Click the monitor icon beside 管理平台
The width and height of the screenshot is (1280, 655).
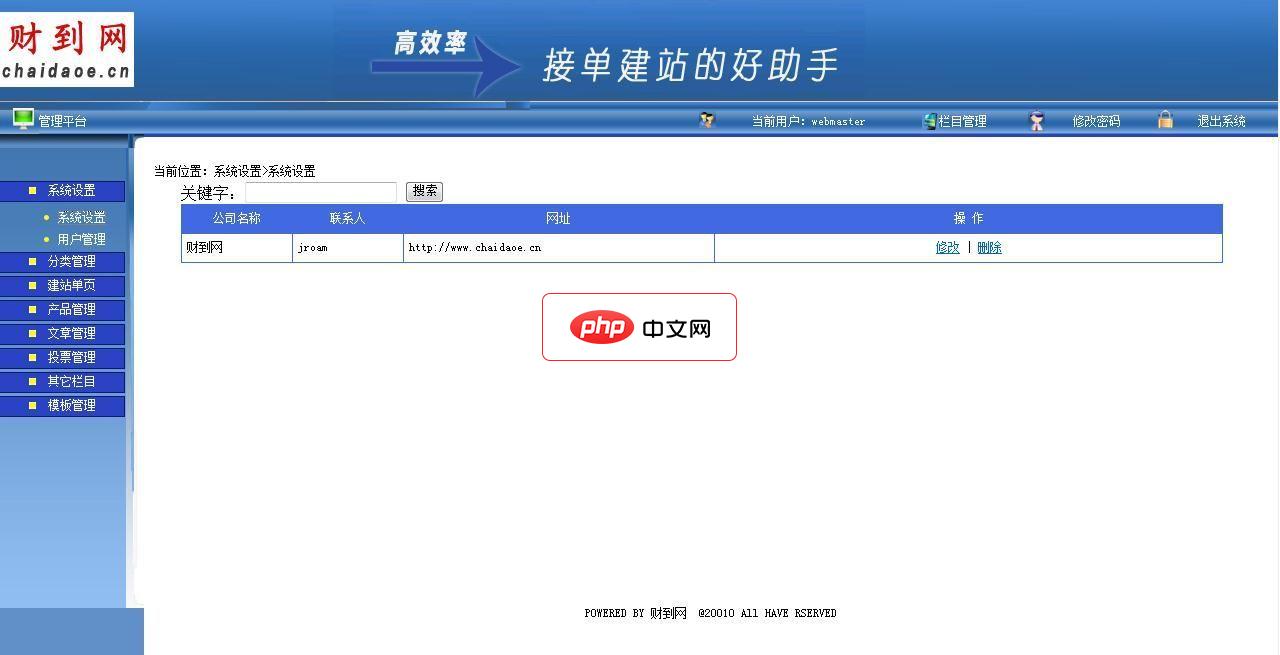(x=22, y=119)
